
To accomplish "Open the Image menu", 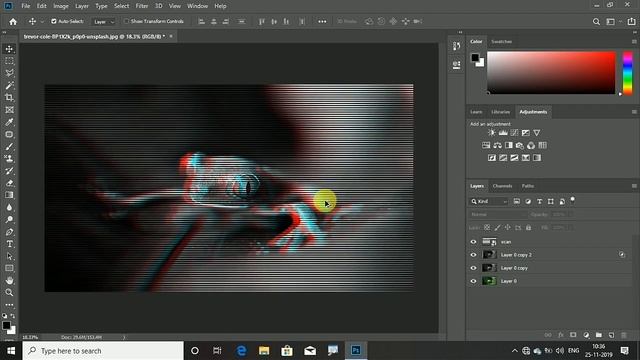I will pos(61,6).
